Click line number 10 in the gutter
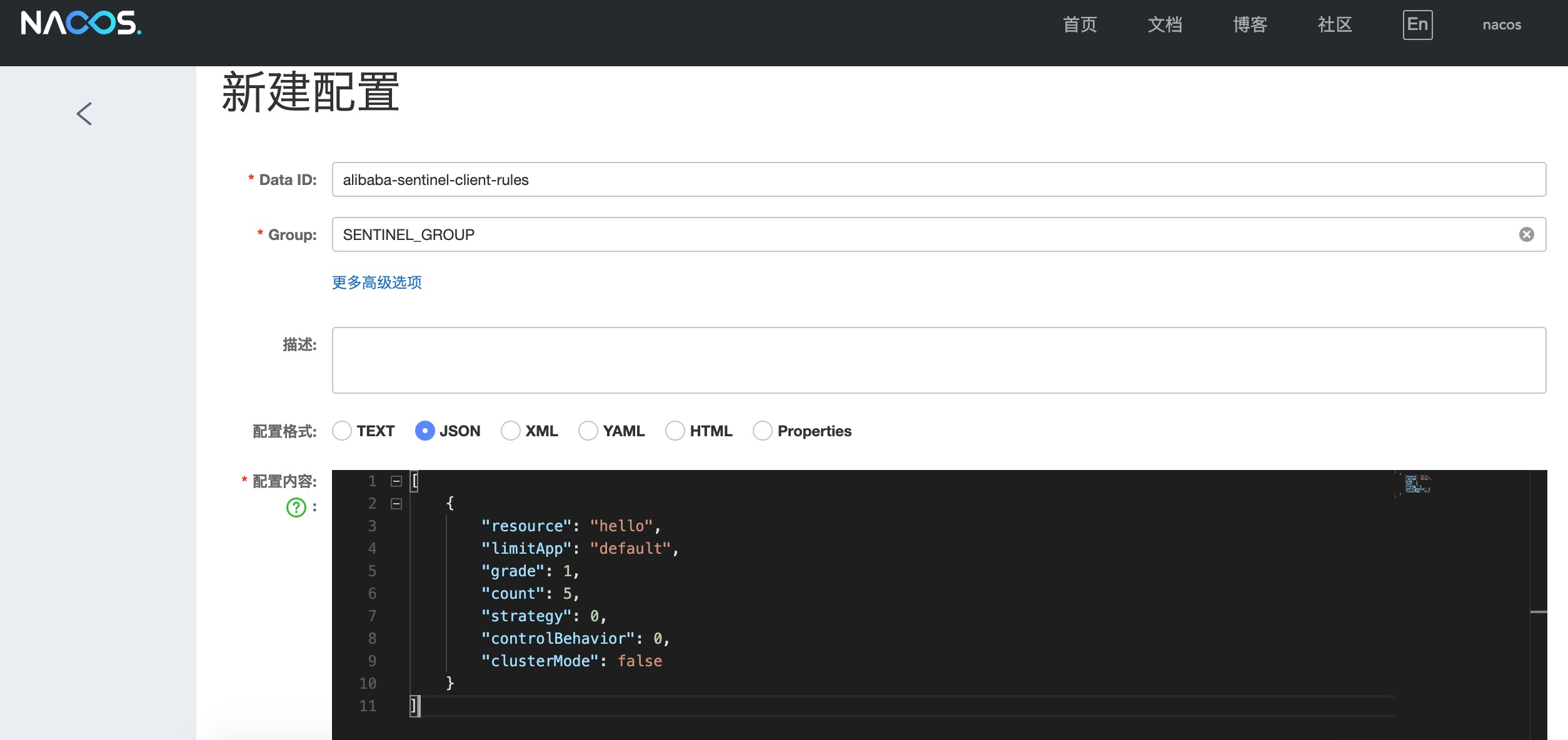This screenshot has height=740, width=1568. [x=368, y=684]
